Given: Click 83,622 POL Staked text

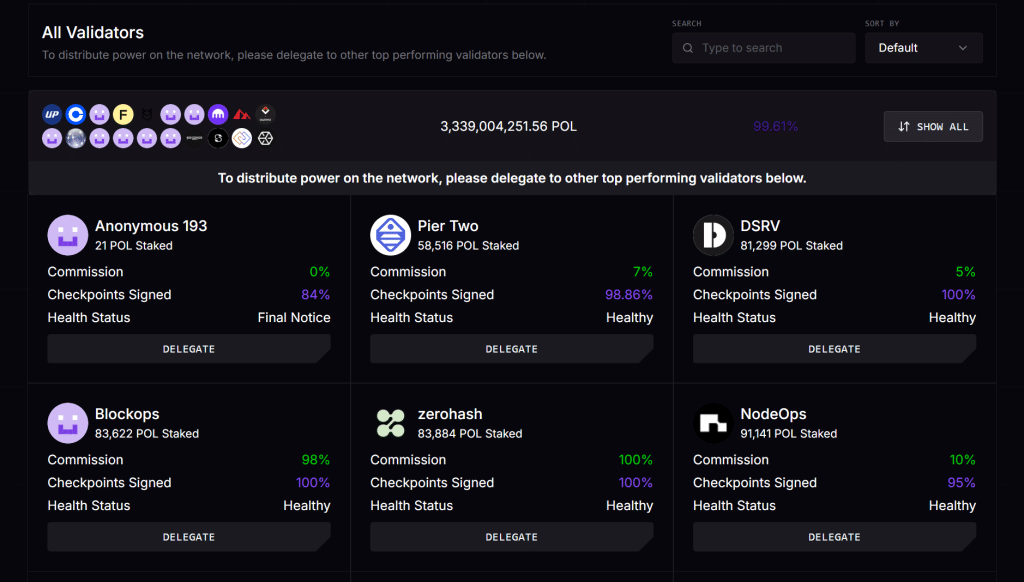Looking at the screenshot, I should (x=147, y=434).
